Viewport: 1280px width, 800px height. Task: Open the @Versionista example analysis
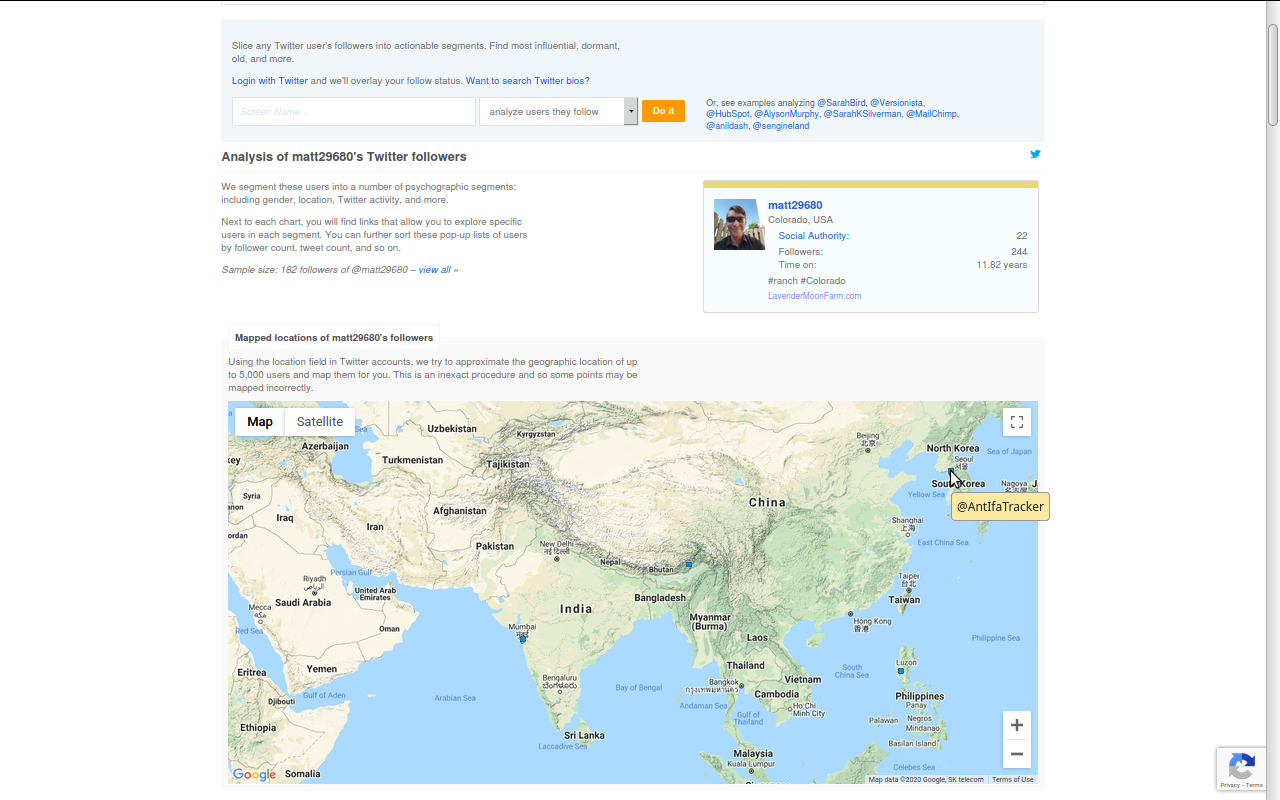pos(896,102)
